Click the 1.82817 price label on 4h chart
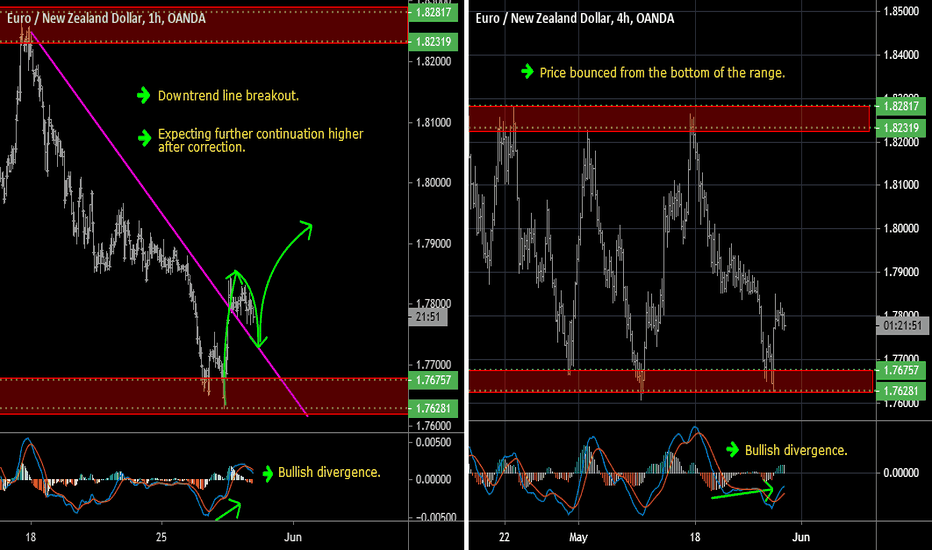 (901, 106)
